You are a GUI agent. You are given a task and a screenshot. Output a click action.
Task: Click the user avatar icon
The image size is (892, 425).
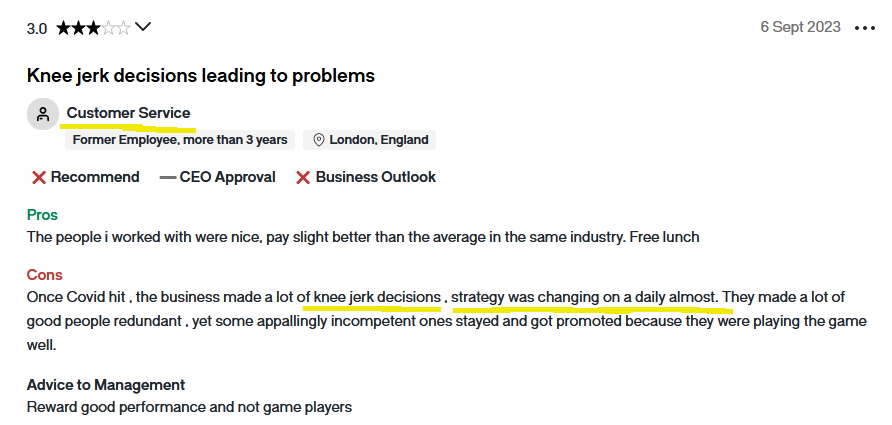(x=42, y=114)
